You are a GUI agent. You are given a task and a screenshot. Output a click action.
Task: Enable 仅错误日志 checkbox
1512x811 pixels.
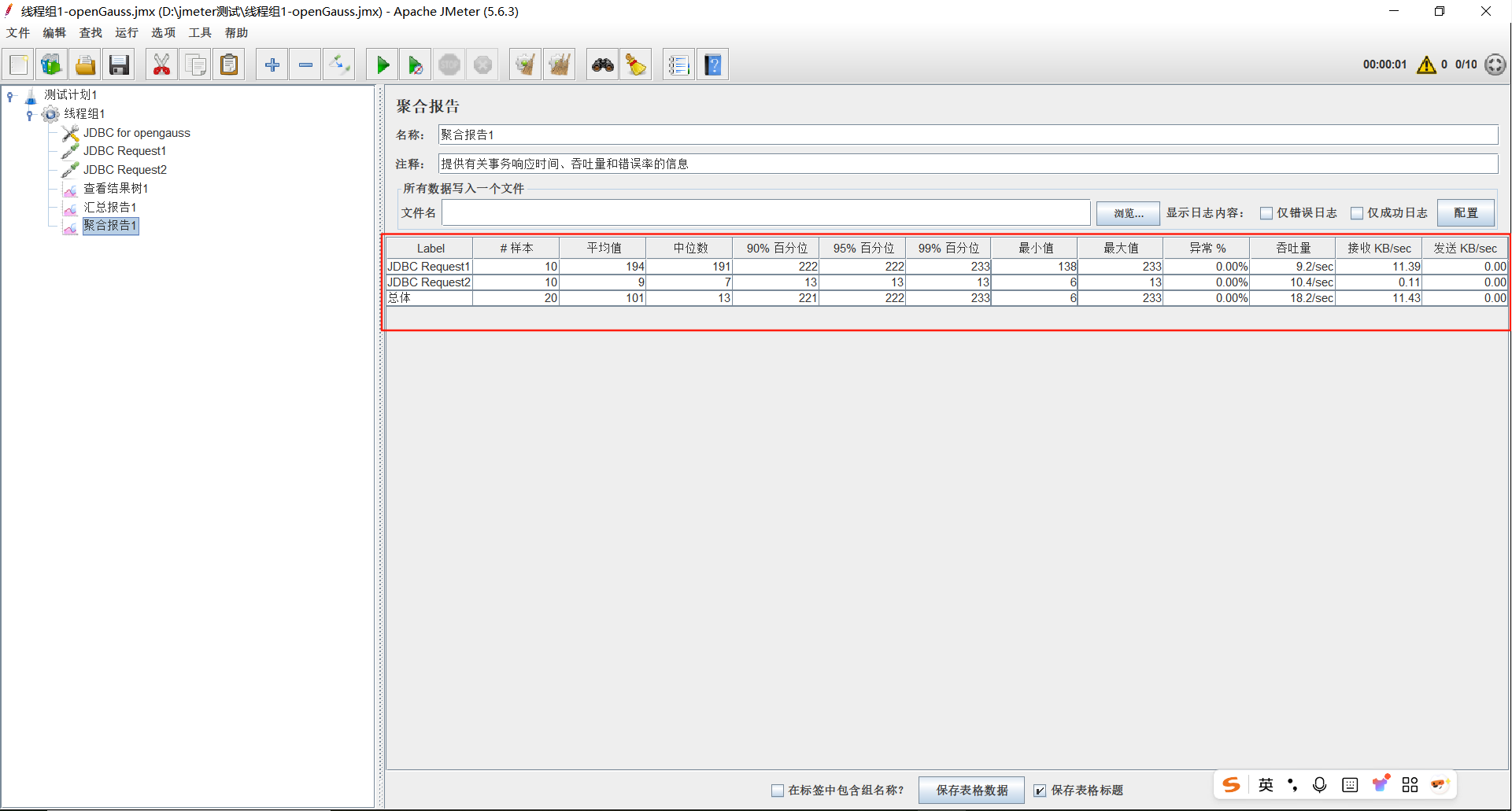(x=1266, y=213)
